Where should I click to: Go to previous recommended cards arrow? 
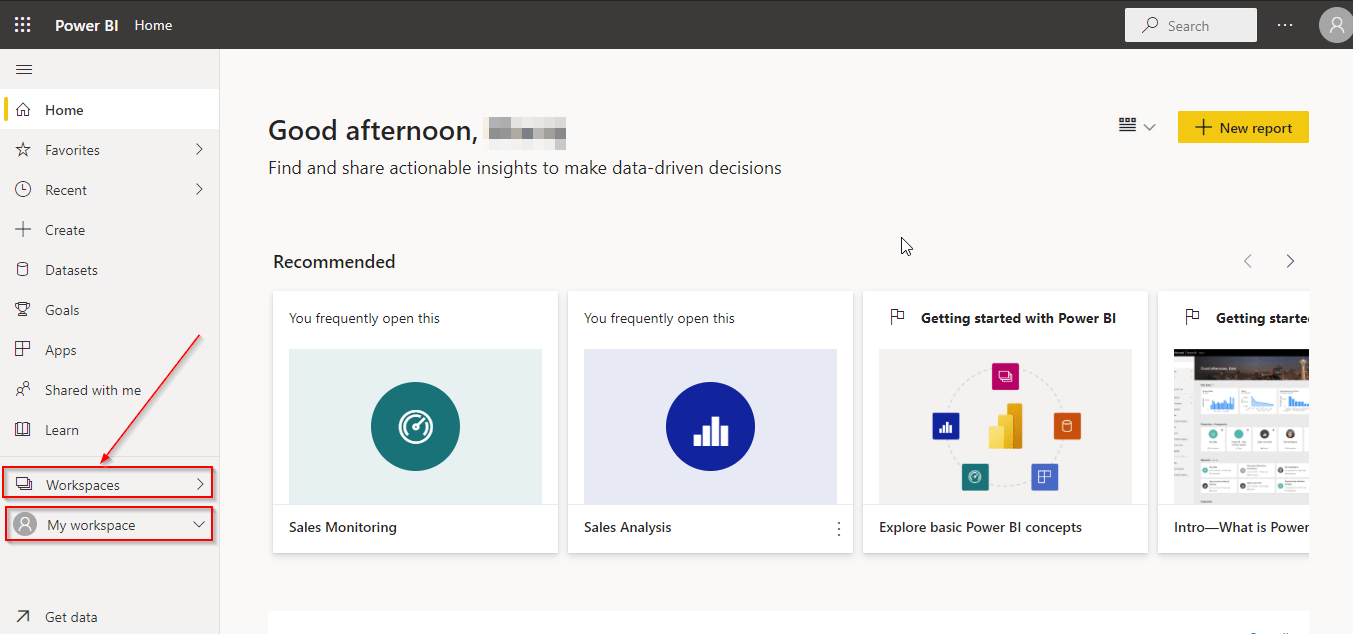[1248, 261]
